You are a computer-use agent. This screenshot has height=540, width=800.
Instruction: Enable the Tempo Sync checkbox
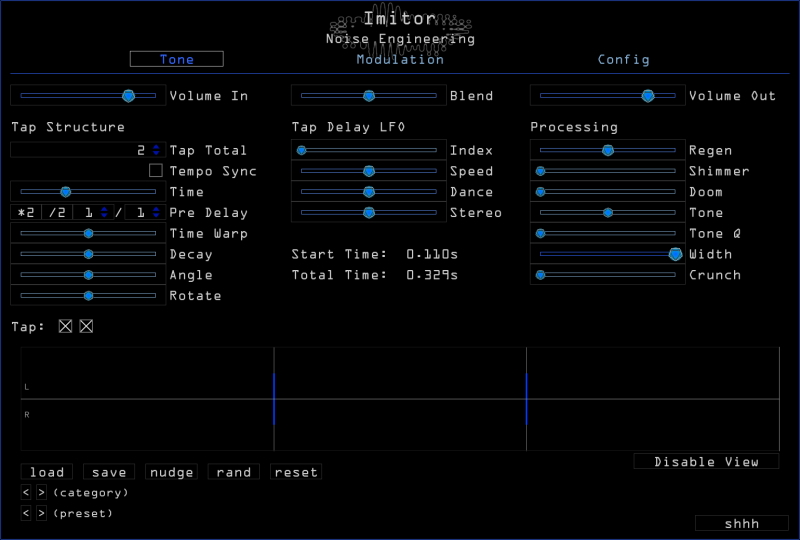click(156, 170)
